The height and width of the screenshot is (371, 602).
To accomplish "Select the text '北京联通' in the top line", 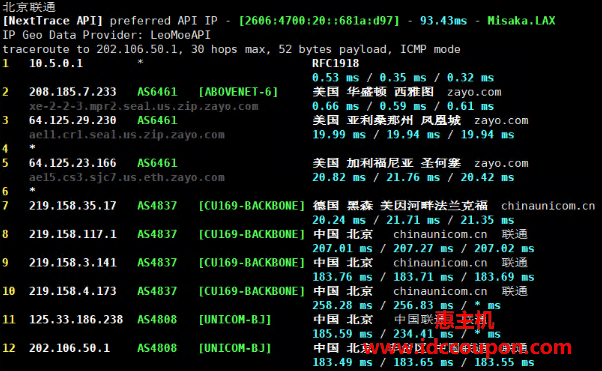I will (x=29, y=7).
